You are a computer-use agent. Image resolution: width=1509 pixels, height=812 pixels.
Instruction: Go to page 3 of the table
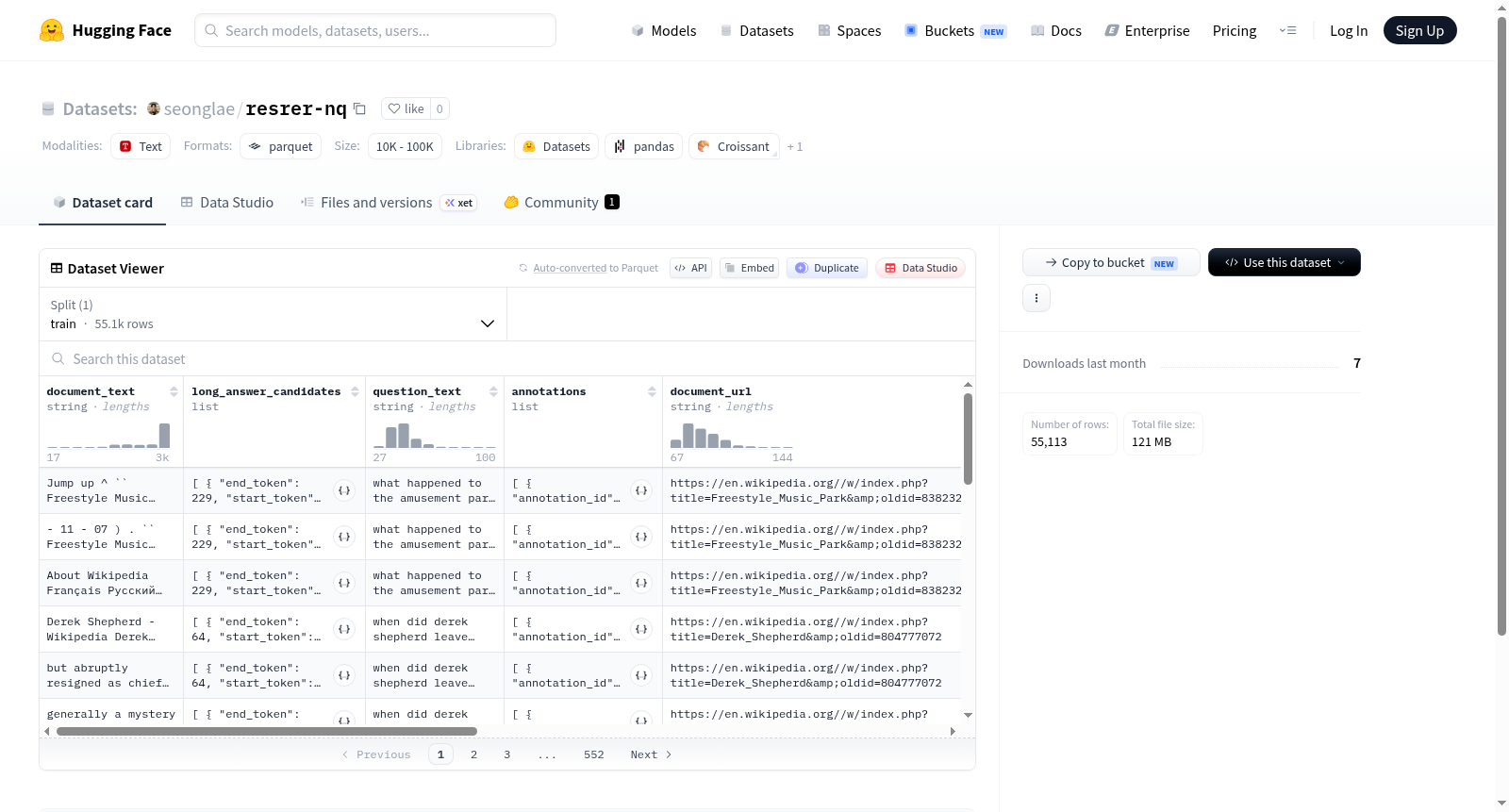click(x=506, y=754)
